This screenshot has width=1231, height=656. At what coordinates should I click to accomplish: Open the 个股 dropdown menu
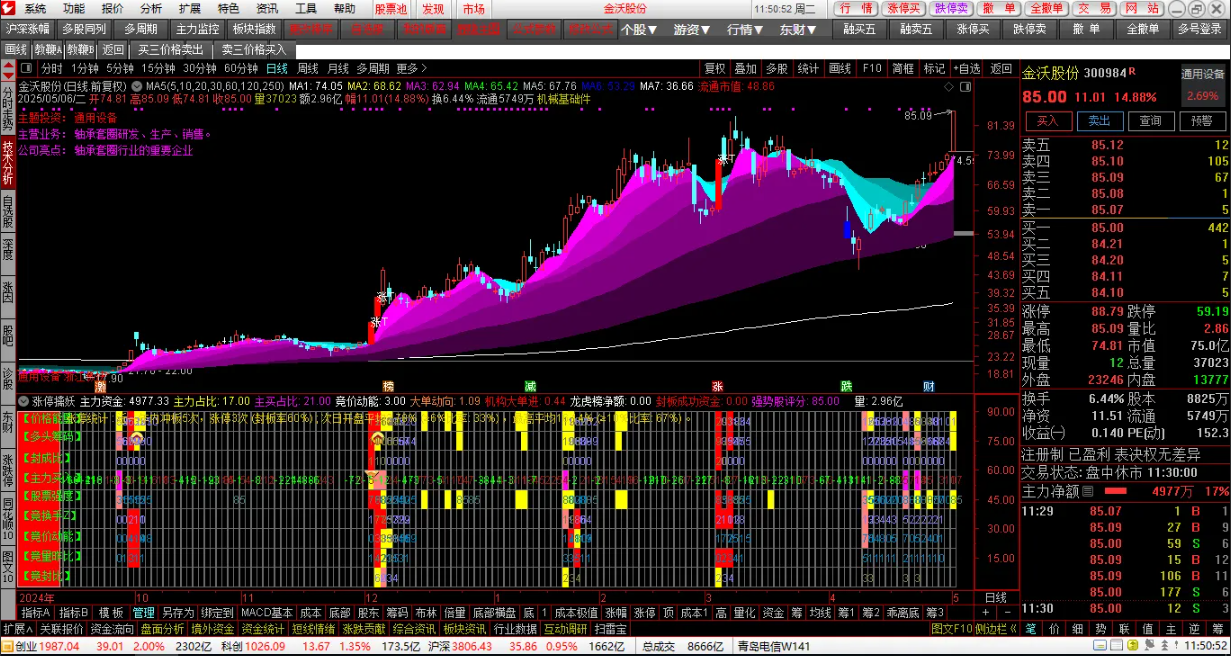639,29
